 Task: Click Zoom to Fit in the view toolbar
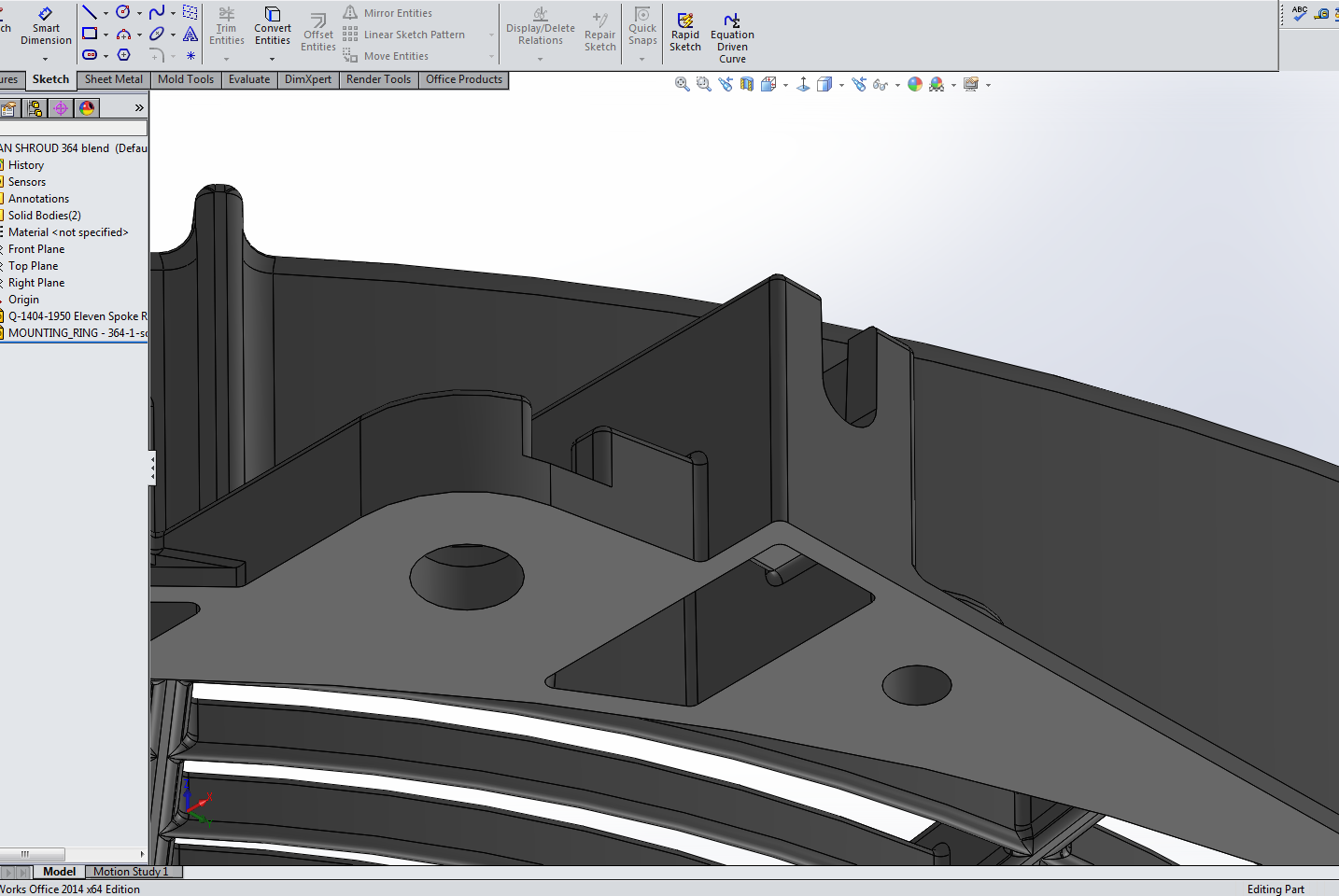682,84
